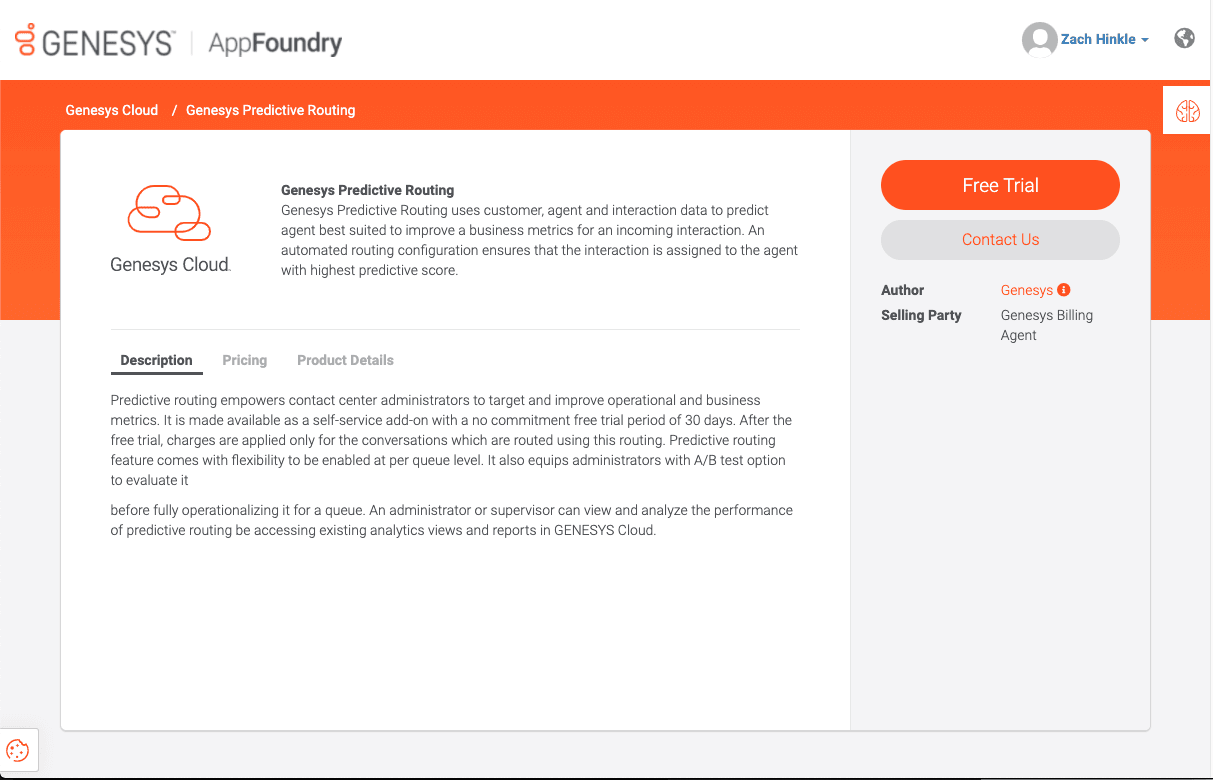The width and height of the screenshot is (1213, 780).
Task: Click the Genesys Predictive Routing breadcrumb
Action: click(x=270, y=110)
